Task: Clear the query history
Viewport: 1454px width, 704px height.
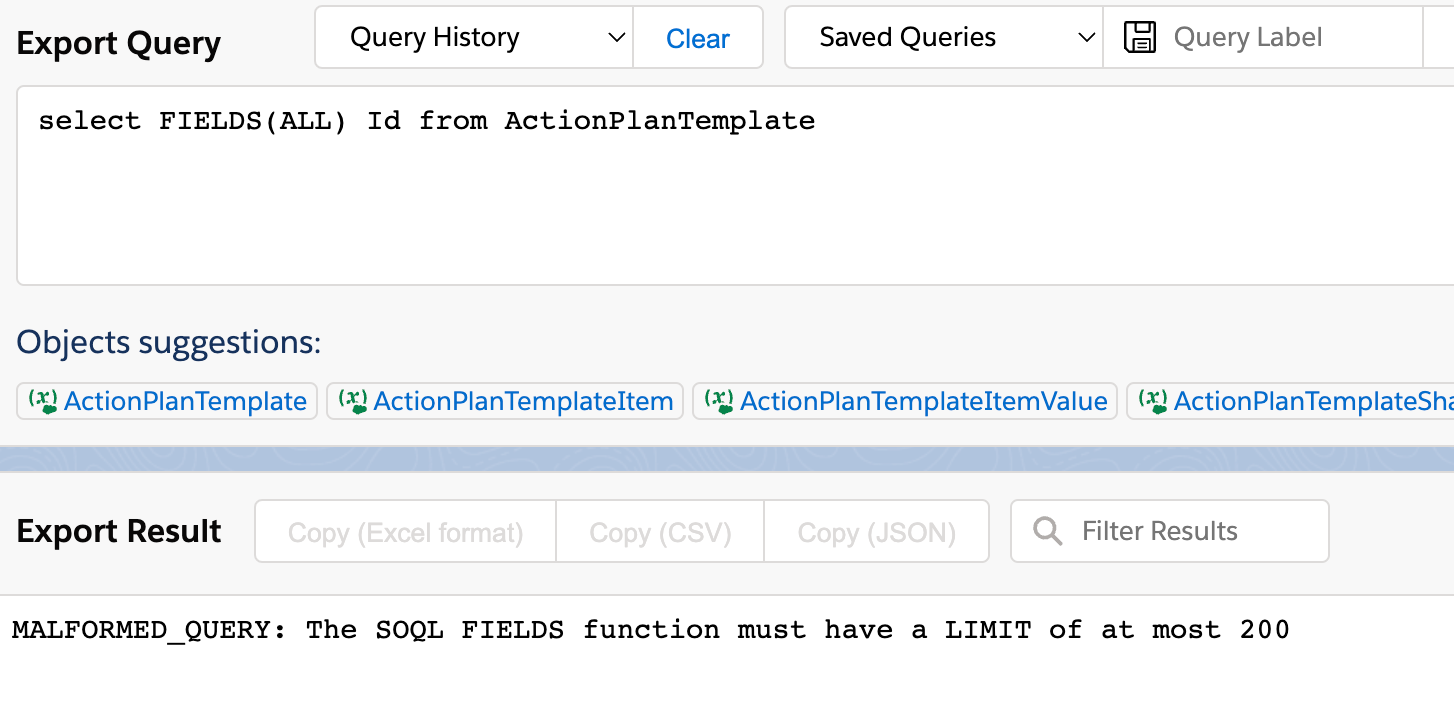Action: (697, 38)
